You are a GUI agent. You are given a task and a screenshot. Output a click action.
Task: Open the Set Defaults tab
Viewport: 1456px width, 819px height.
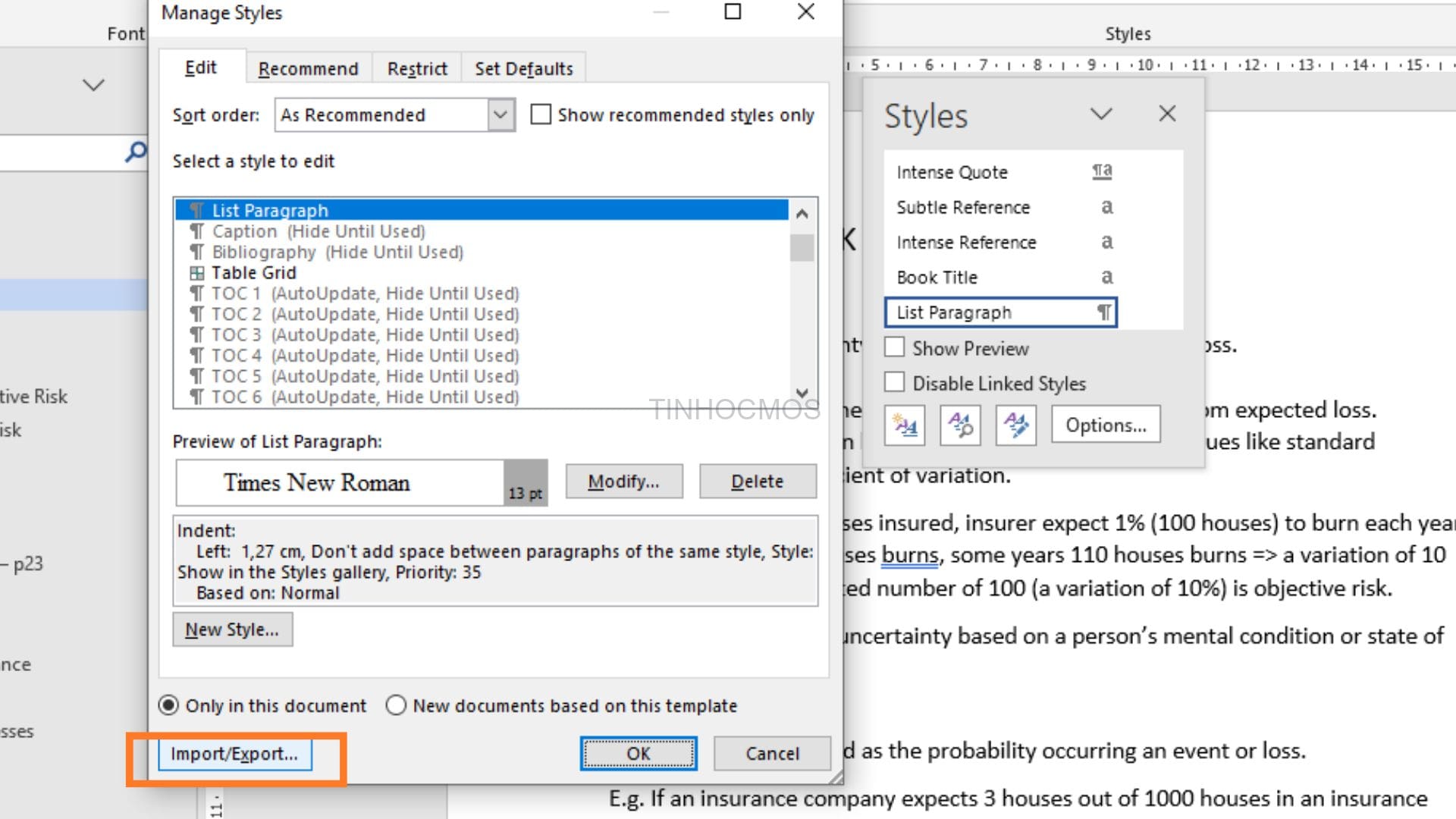point(524,68)
